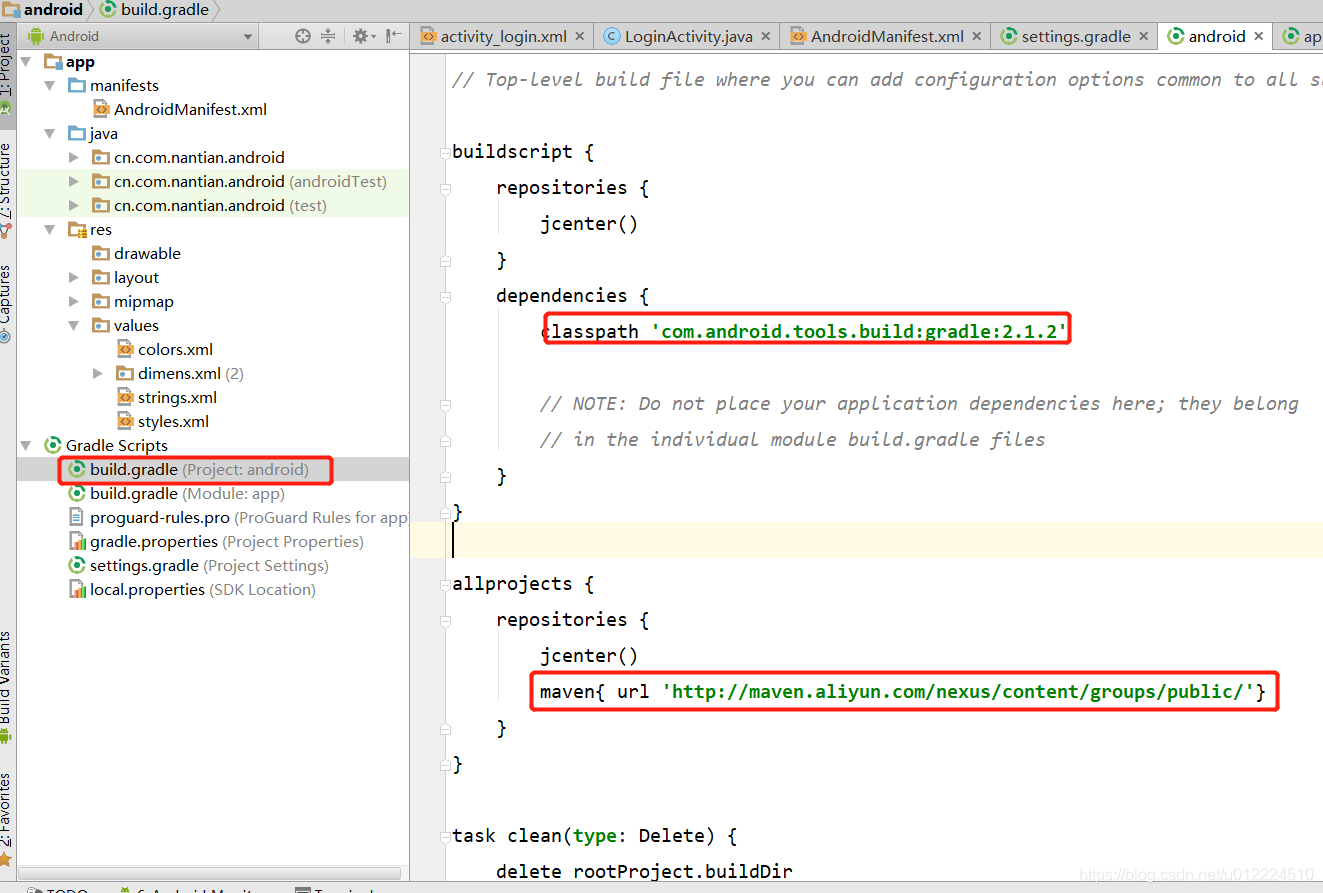Expand the mipmap folder
The image size is (1323, 893).
coord(74,302)
